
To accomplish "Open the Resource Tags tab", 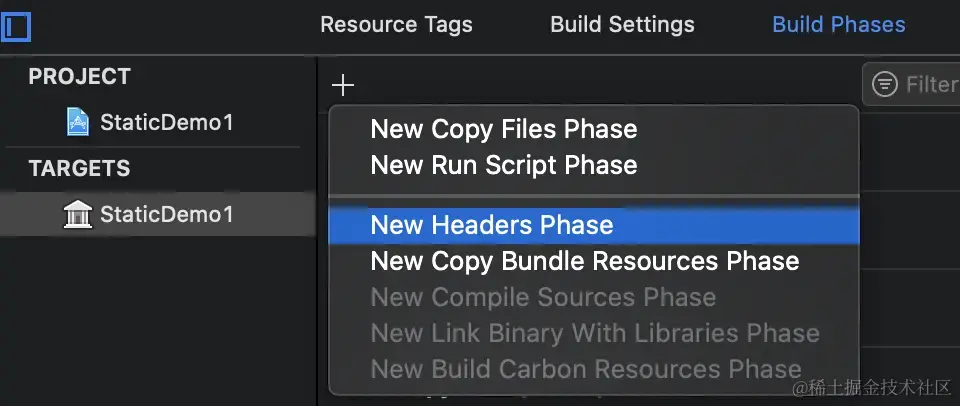I will pyautogui.click(x=396, y=24).
